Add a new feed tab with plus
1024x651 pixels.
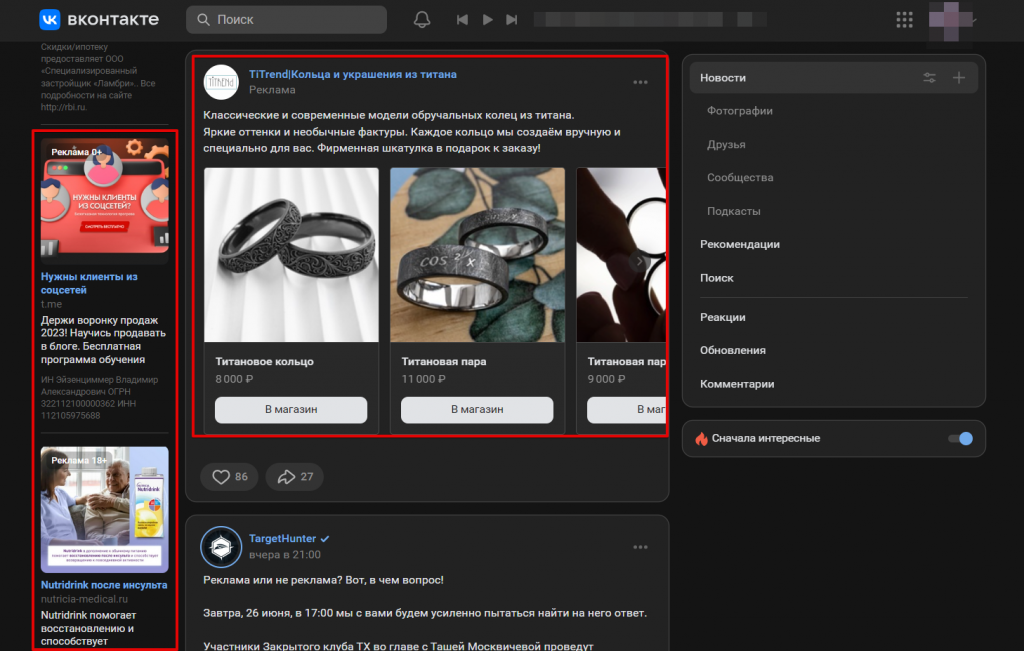(959, 78)
